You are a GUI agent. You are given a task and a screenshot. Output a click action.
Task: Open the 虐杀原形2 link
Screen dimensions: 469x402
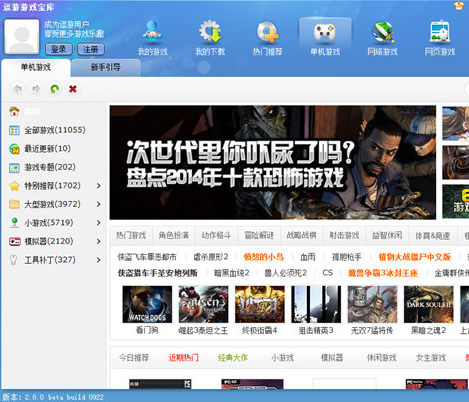[x=211, y=257]
